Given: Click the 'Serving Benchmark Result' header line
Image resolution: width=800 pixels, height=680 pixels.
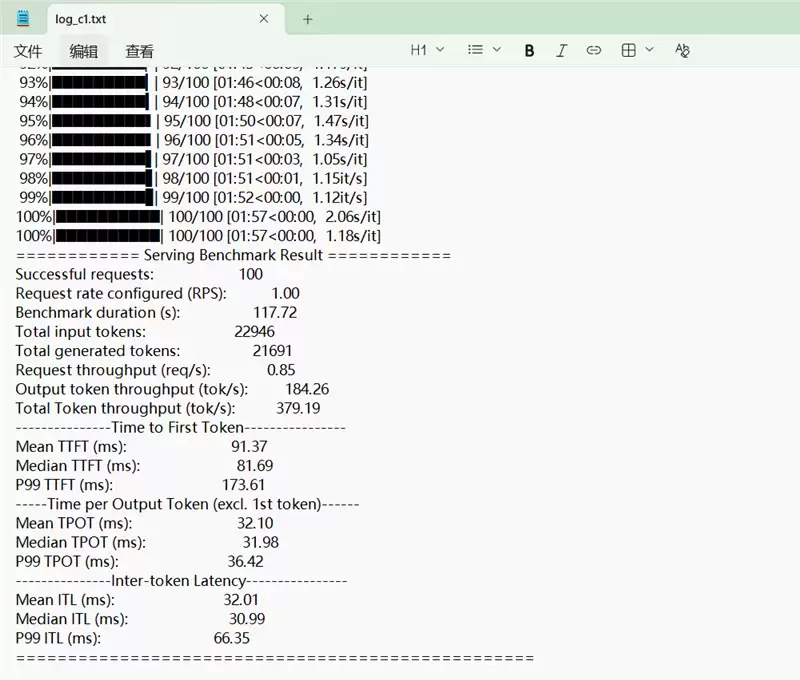Looking at the screenshot, I should 233,255.
